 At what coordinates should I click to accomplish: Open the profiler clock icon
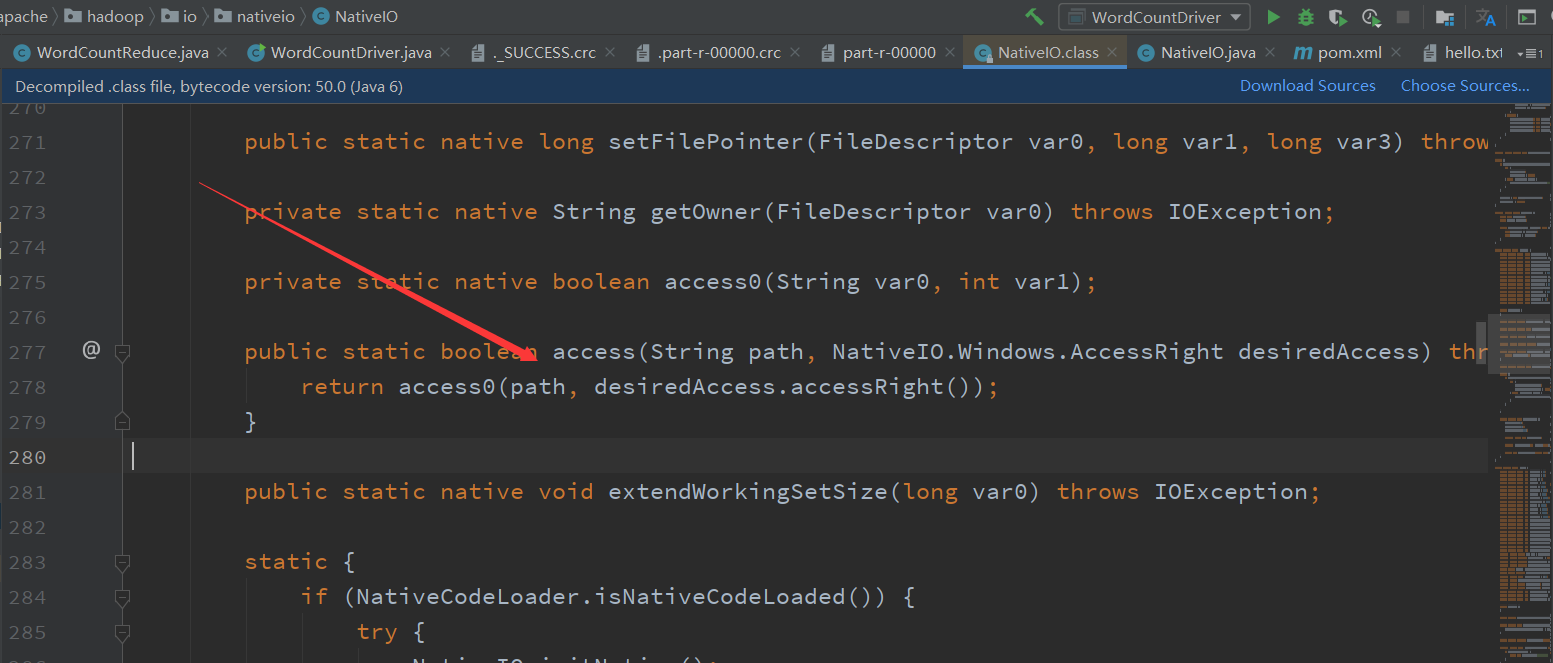pyautogui.click(x=1371, y=17)
